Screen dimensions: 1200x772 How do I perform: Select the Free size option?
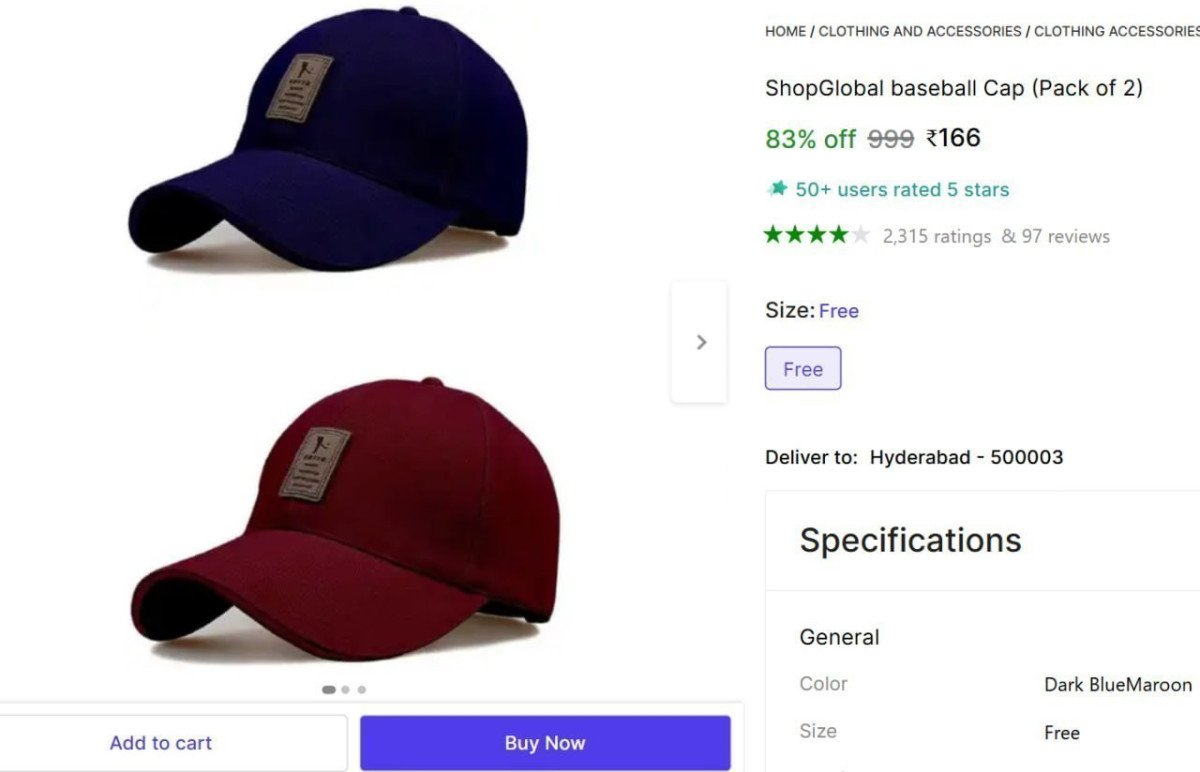pos(803,369)
